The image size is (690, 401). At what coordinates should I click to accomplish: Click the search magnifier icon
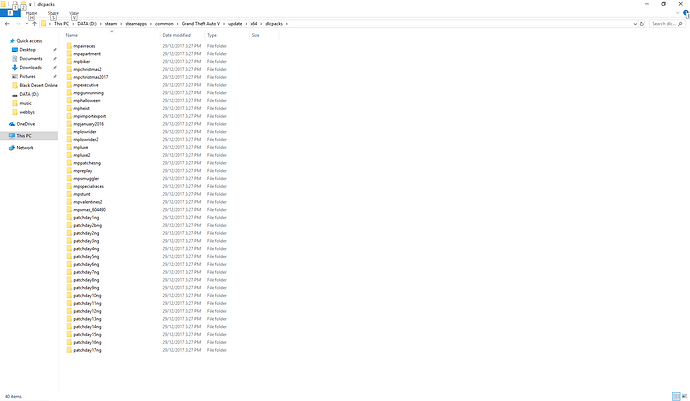click(x=680, y=24)
